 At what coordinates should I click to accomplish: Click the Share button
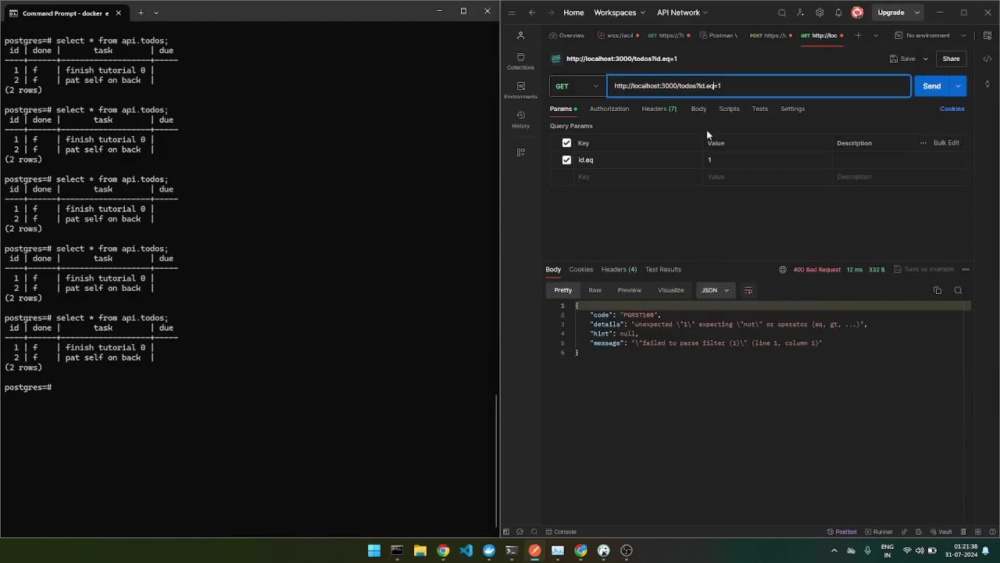(951, 59)
